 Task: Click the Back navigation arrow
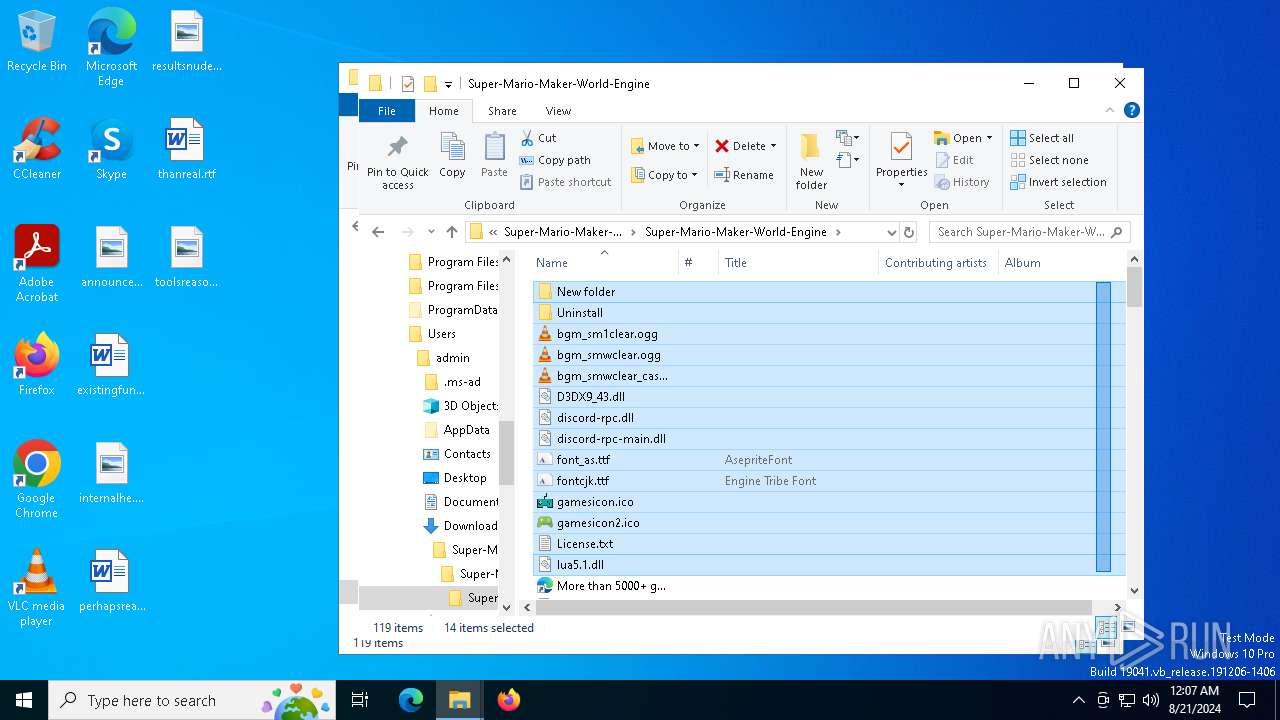(x=378, y=232)
